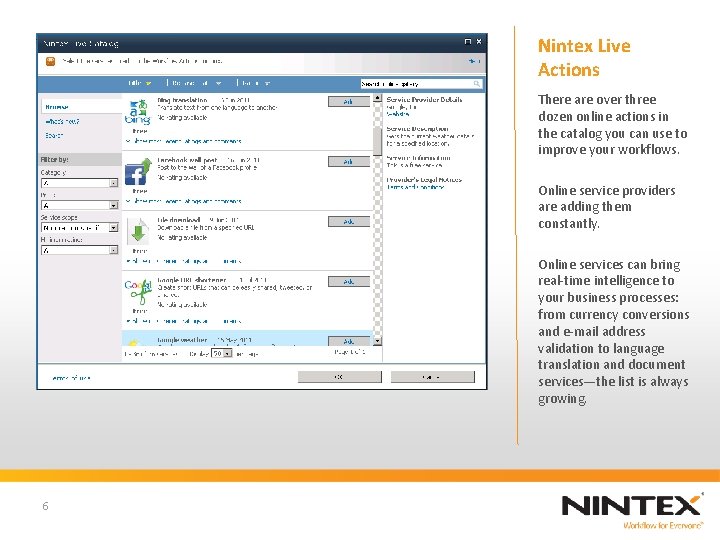Add the Google weather action

[349, 341]
